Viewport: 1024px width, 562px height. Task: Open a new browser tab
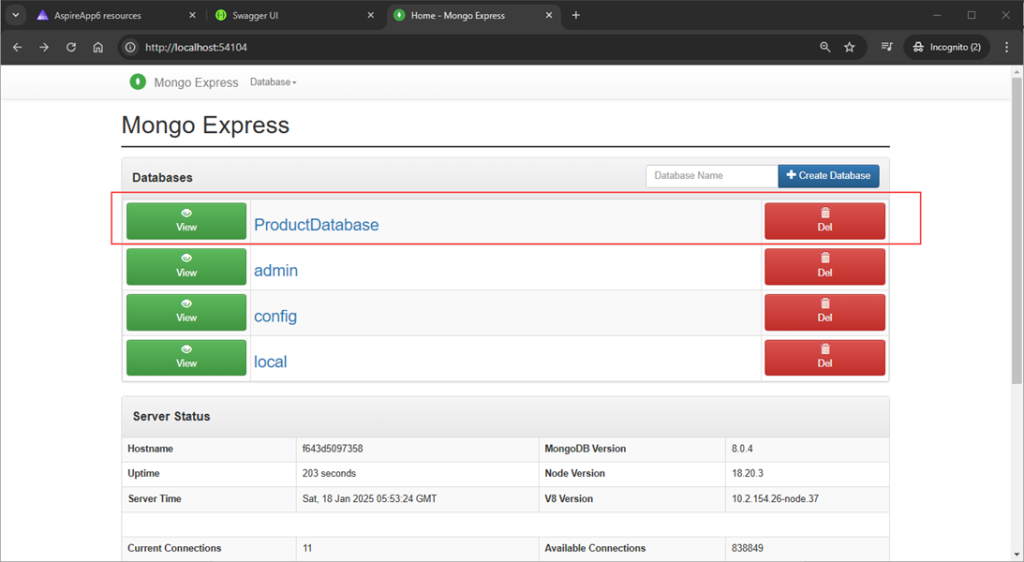575,15
